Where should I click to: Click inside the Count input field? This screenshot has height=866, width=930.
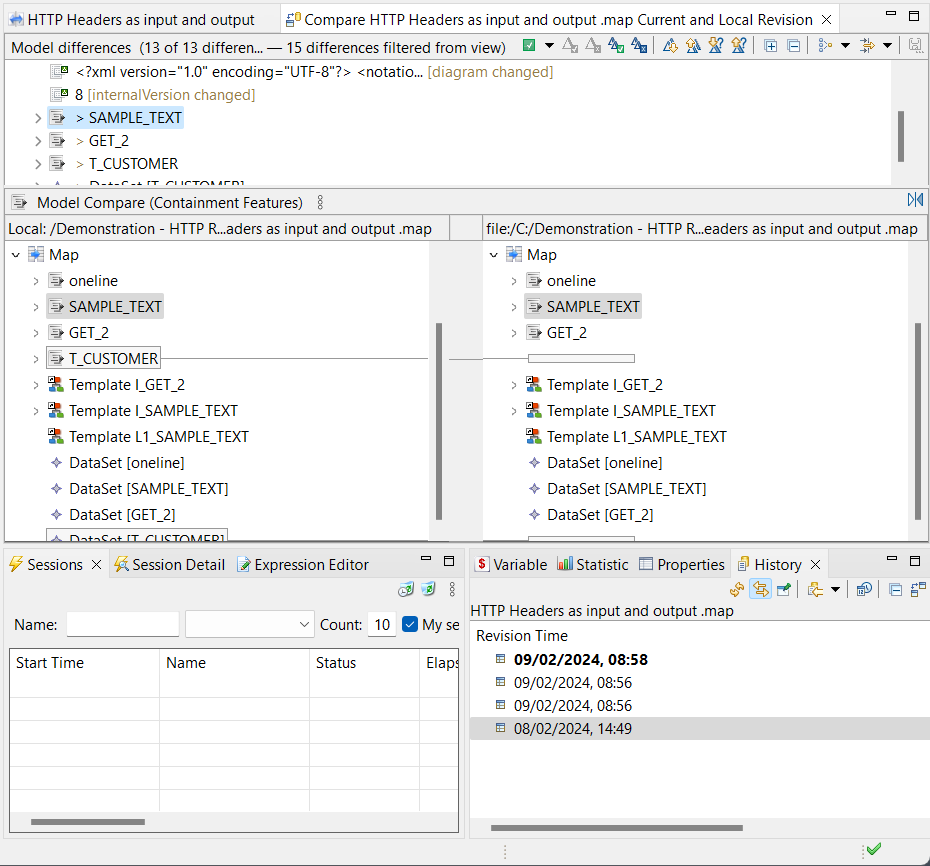(x=381, y=624)
